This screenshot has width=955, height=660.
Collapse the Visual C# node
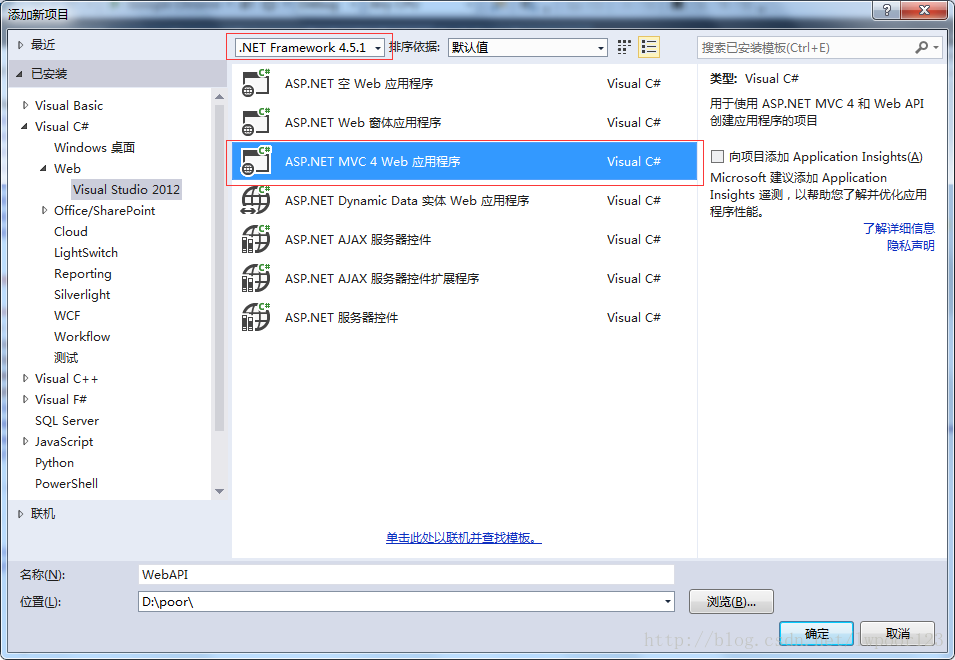tap(25, 127)
